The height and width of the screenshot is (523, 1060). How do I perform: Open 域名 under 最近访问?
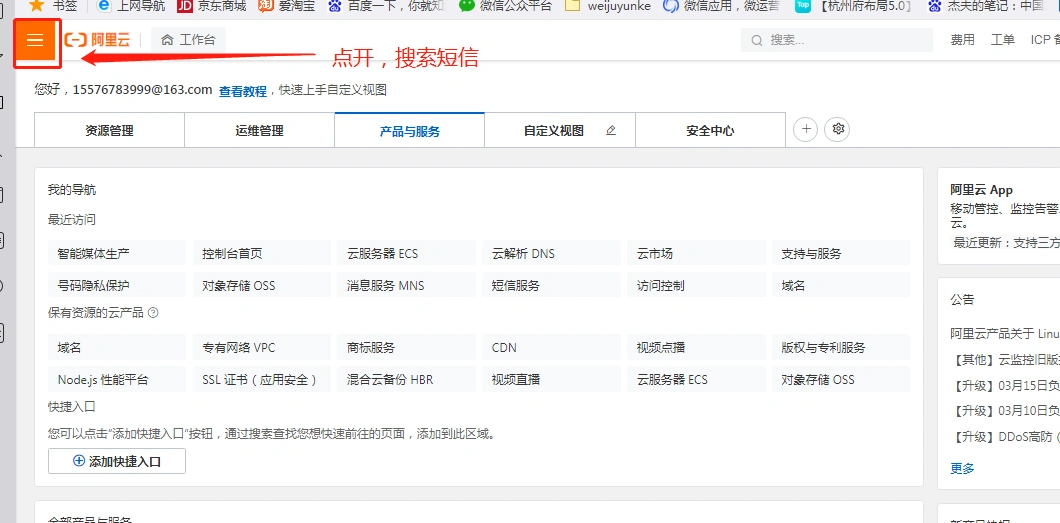coord(841,285)
